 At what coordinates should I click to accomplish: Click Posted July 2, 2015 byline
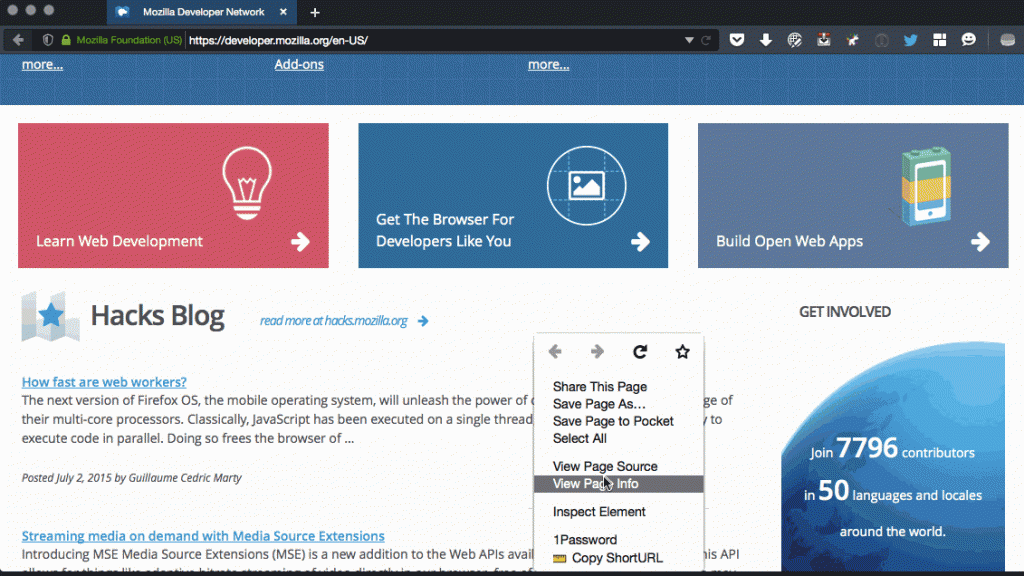point(131,477)
